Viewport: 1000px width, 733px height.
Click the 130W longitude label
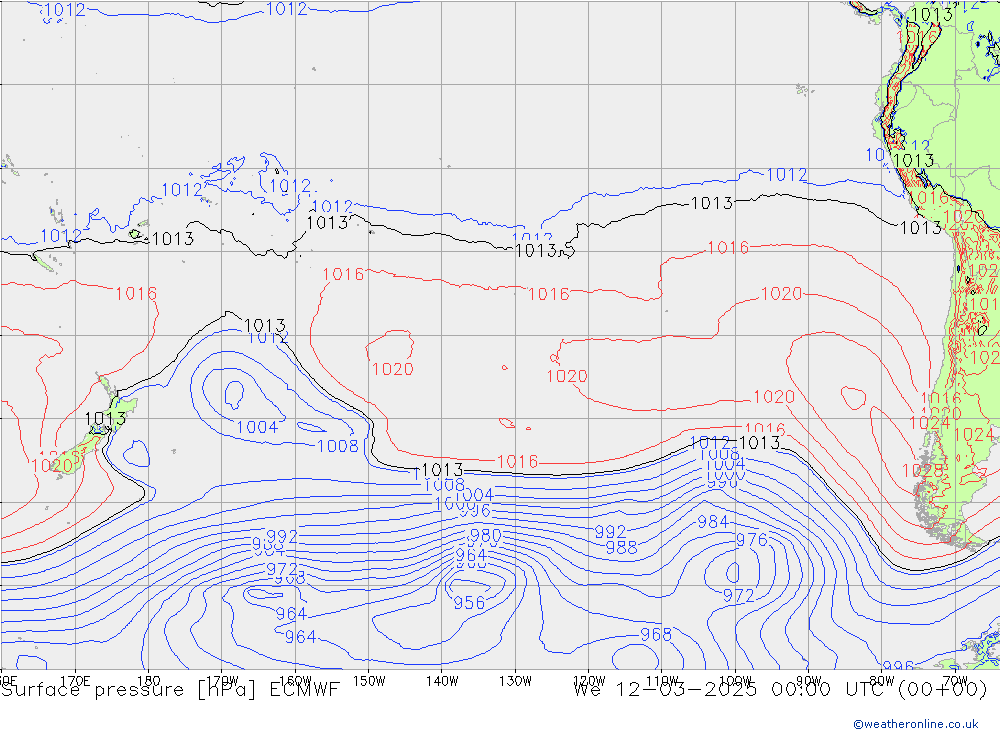tap(515, 681)
